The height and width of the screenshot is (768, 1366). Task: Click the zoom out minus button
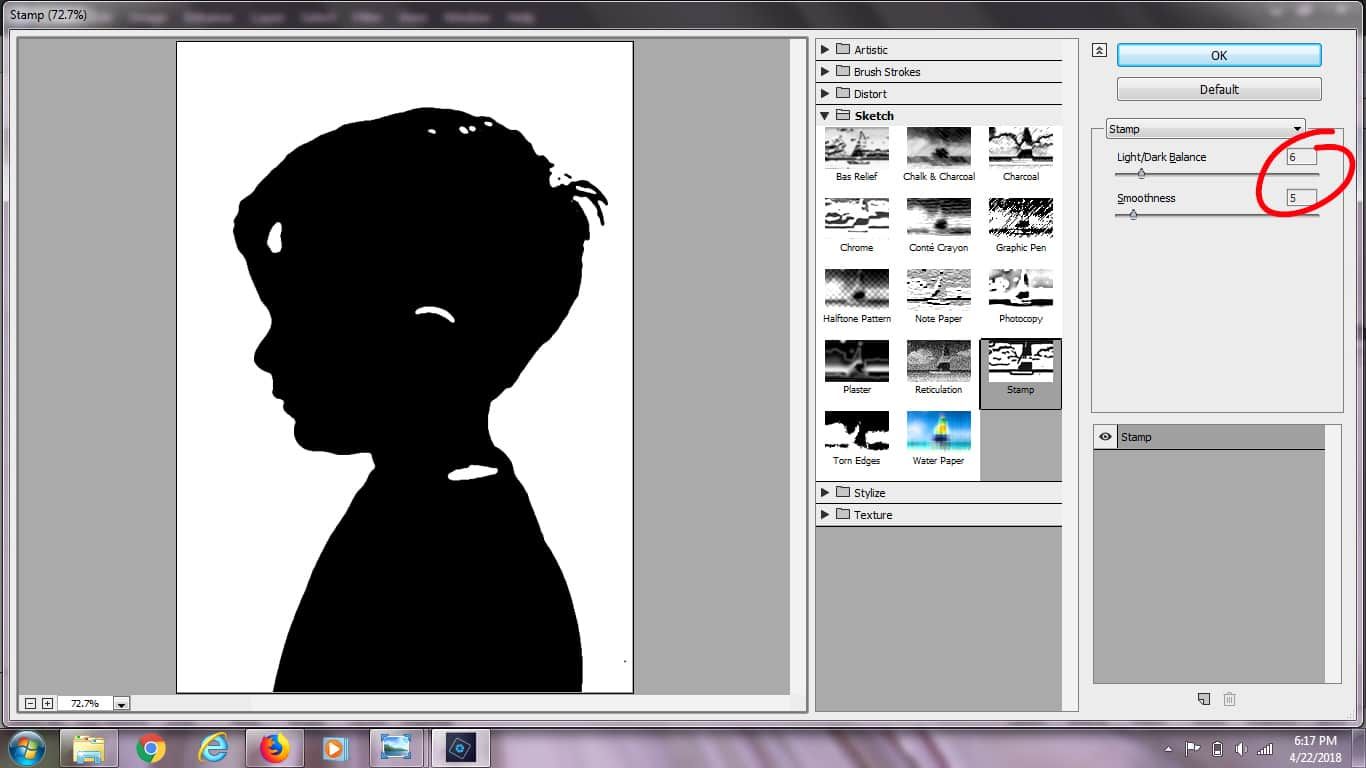(x=30, y=703)
